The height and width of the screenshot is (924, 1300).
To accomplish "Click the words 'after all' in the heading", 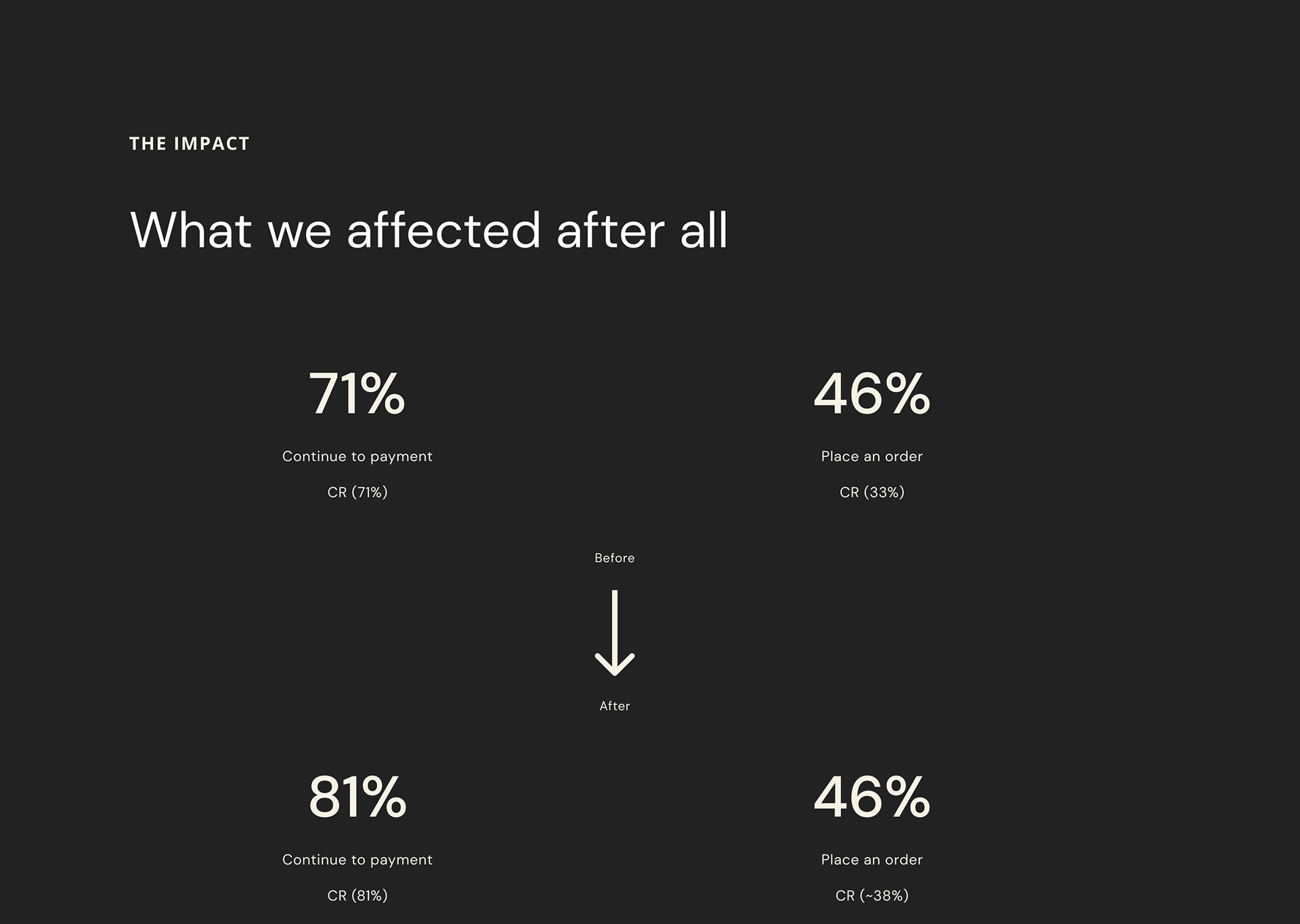I will click(x=641, y=230).
